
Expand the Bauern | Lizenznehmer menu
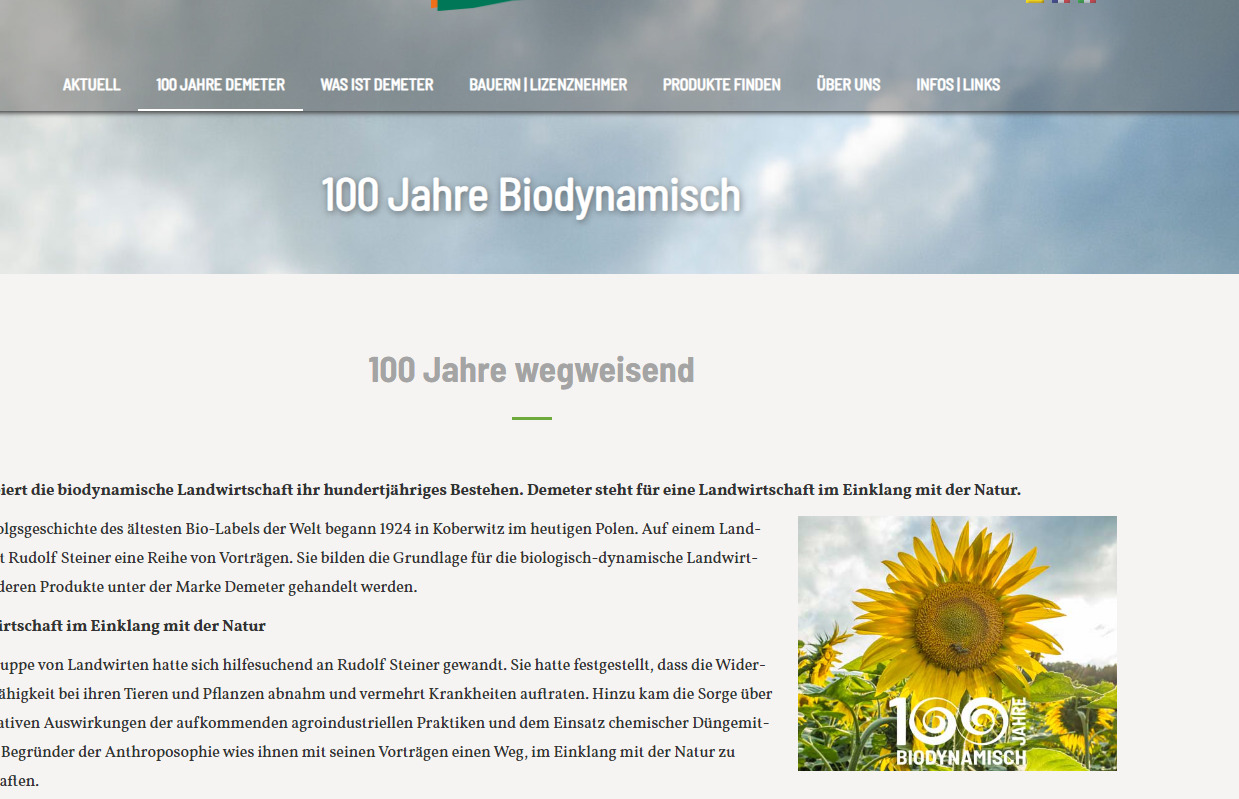click(x=548, y=85)
